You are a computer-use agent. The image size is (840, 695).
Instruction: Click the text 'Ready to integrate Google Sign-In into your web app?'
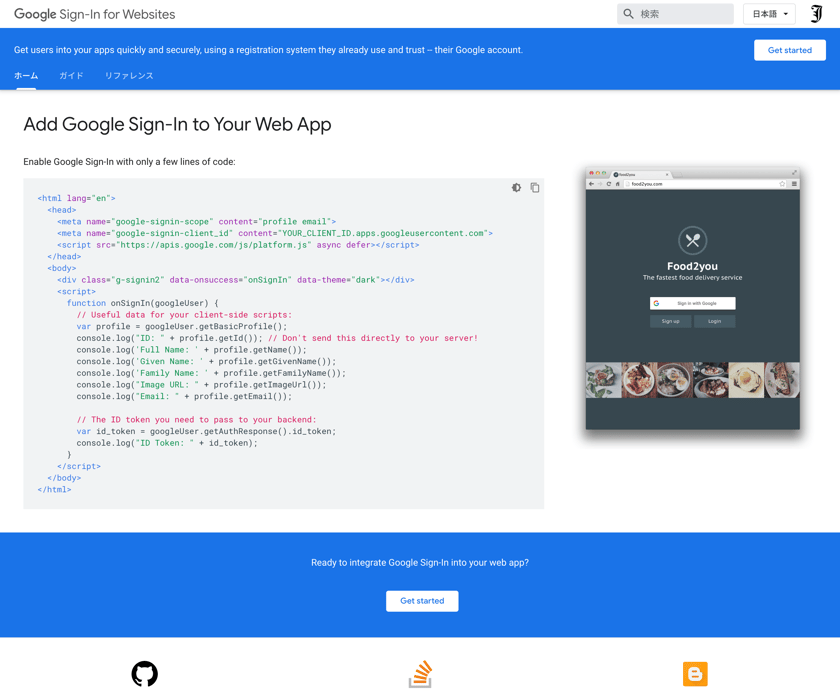tap(420, 563)
